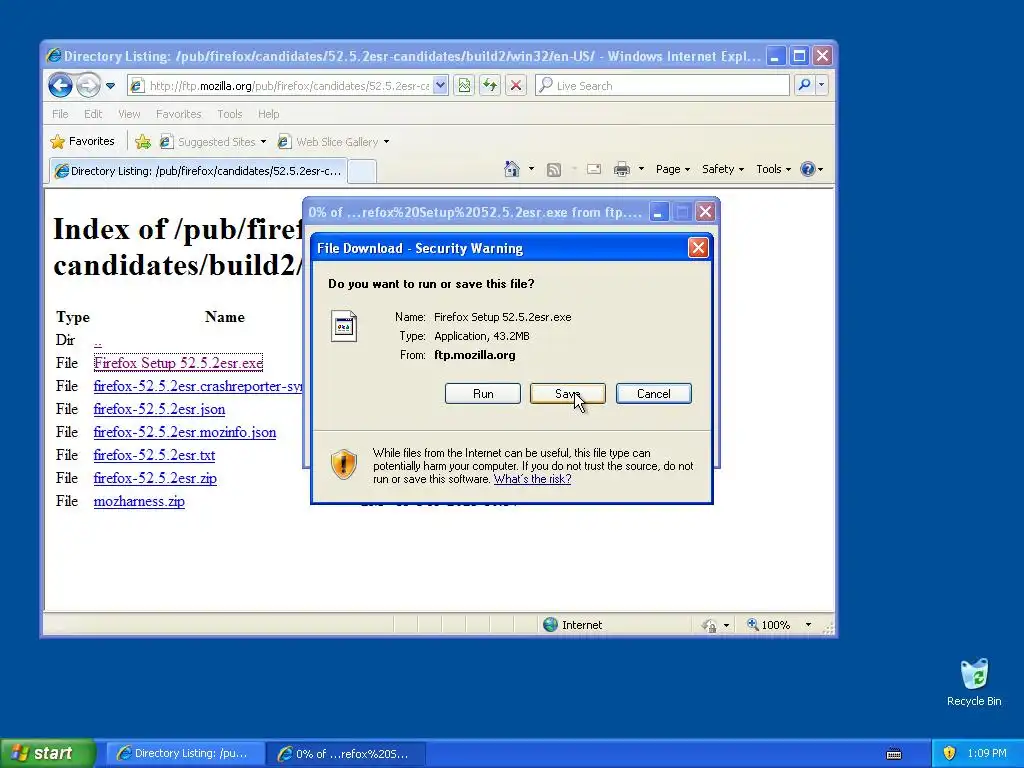Click the Protected Mode status icon
The image size is (1024, 768).
(x=710, y=626)
